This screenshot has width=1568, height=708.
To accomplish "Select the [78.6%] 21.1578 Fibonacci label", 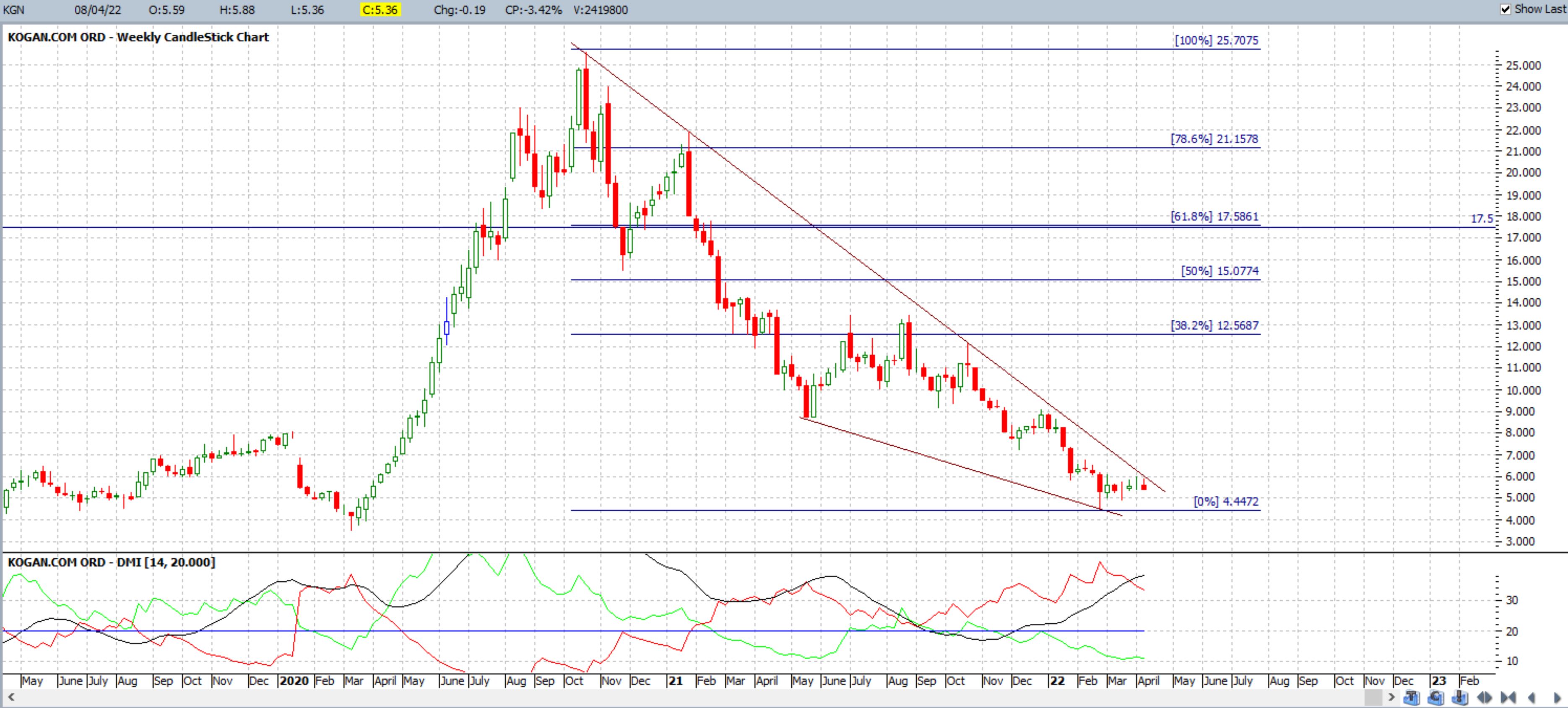I will tap(1214, 139).
